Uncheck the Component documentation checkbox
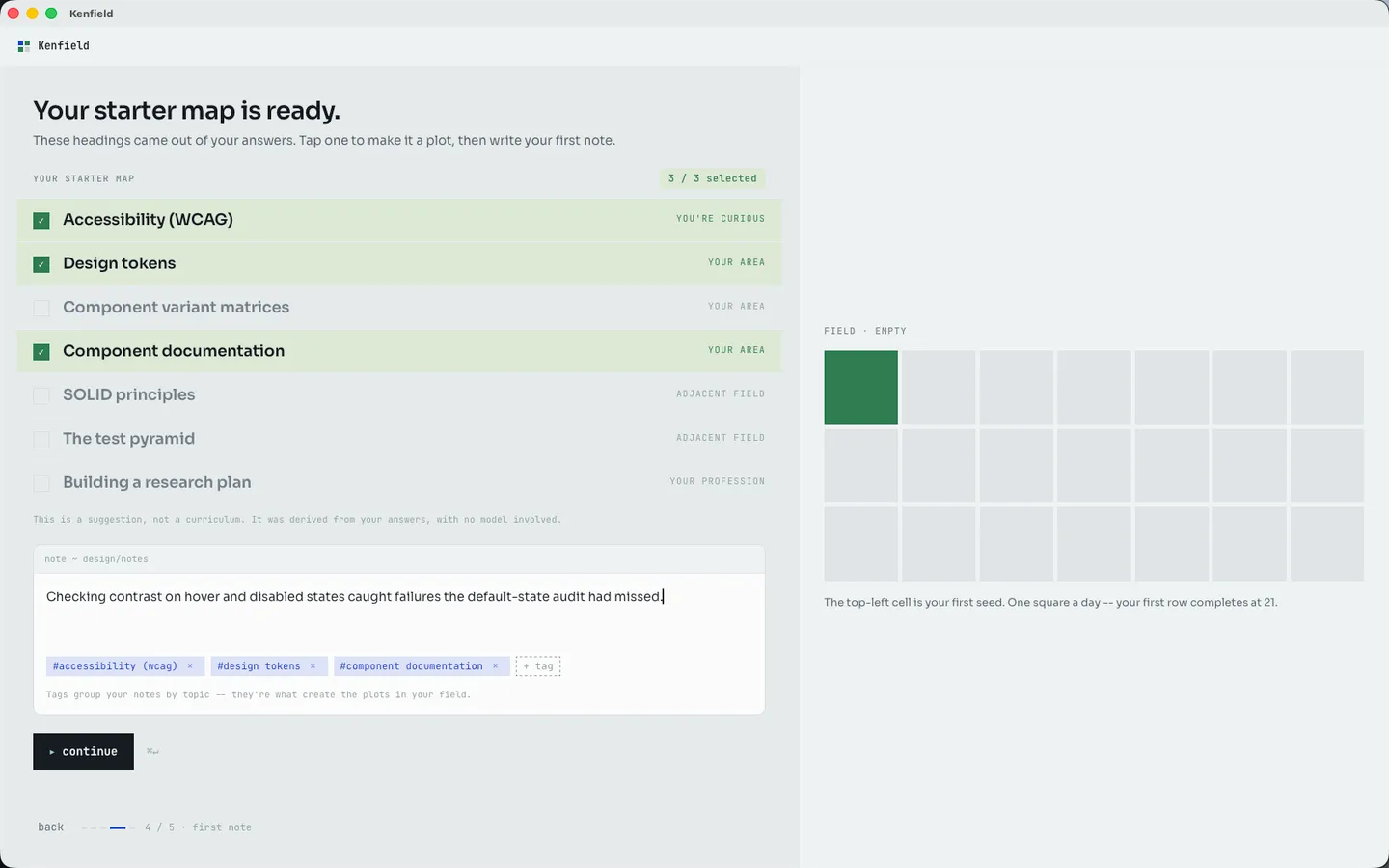Viewport: 1389px width, 868px height. coord(41,352)
